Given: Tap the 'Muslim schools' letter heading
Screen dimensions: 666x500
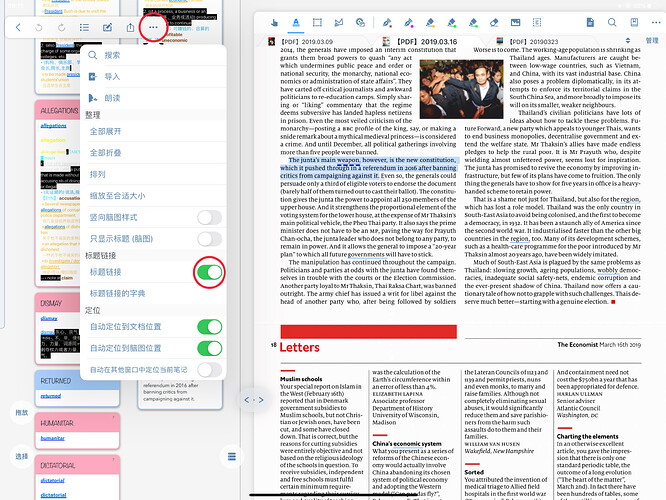Looking at the screenshot, I should tap(301, 379).
